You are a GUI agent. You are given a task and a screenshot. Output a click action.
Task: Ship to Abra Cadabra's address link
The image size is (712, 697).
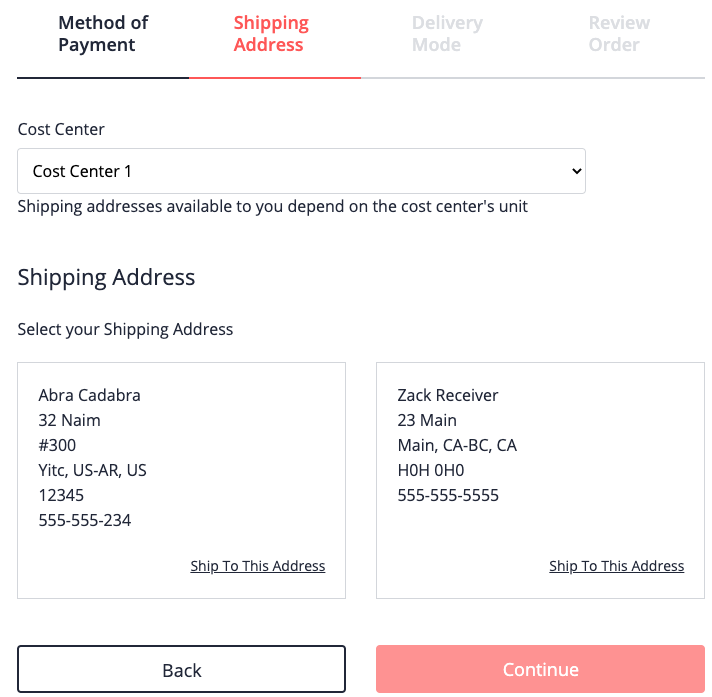258,566
